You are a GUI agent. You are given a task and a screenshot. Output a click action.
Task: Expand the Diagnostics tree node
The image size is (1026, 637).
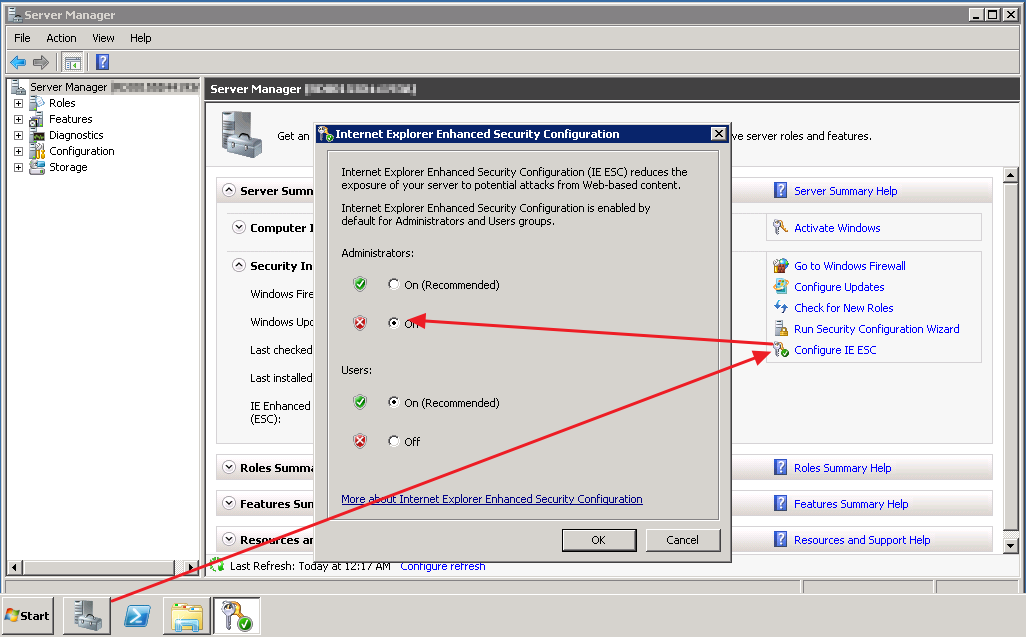point(18,135)
